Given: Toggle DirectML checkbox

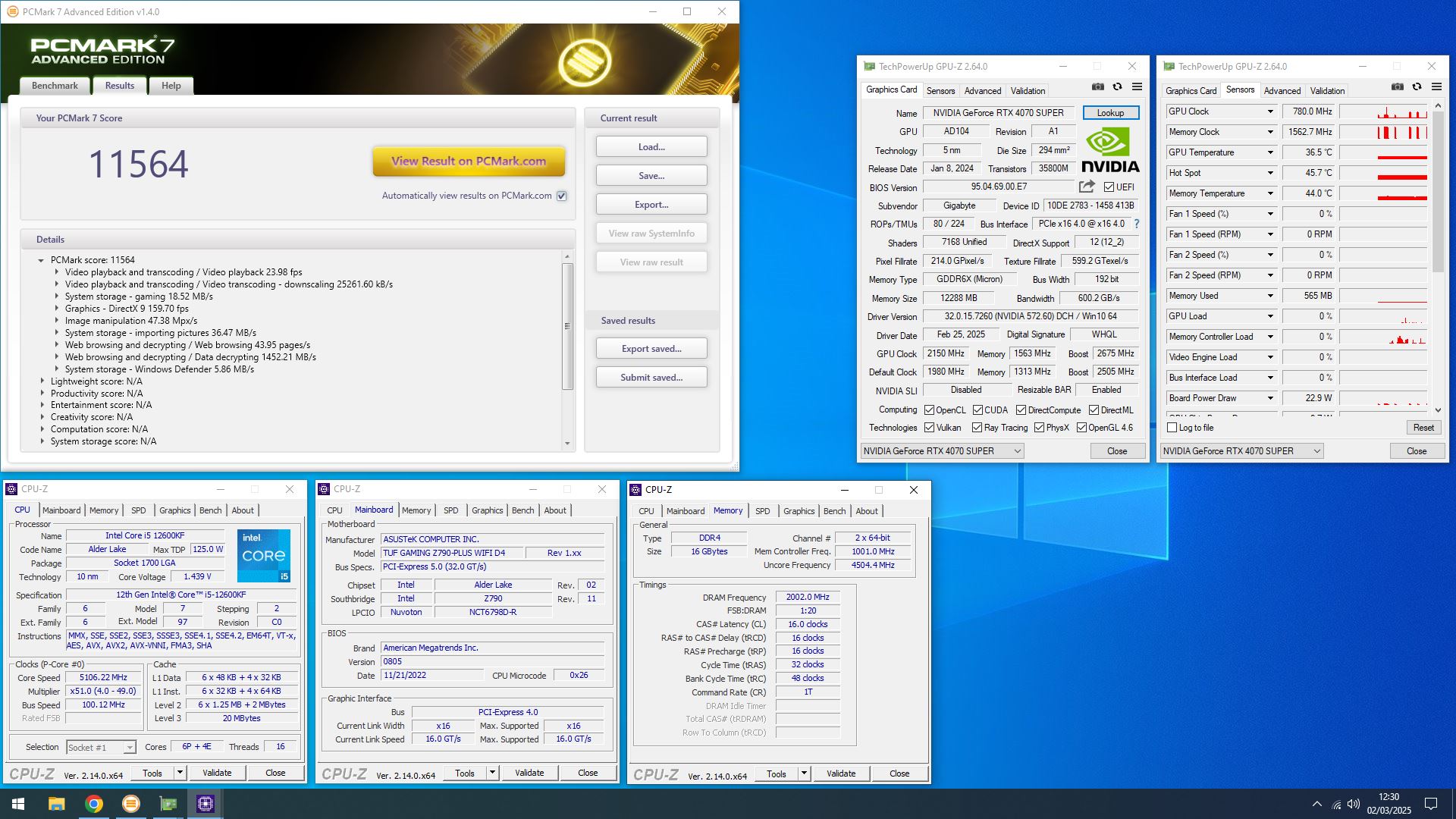Looking at the screenshot, I should click(x=1094, y=410).
